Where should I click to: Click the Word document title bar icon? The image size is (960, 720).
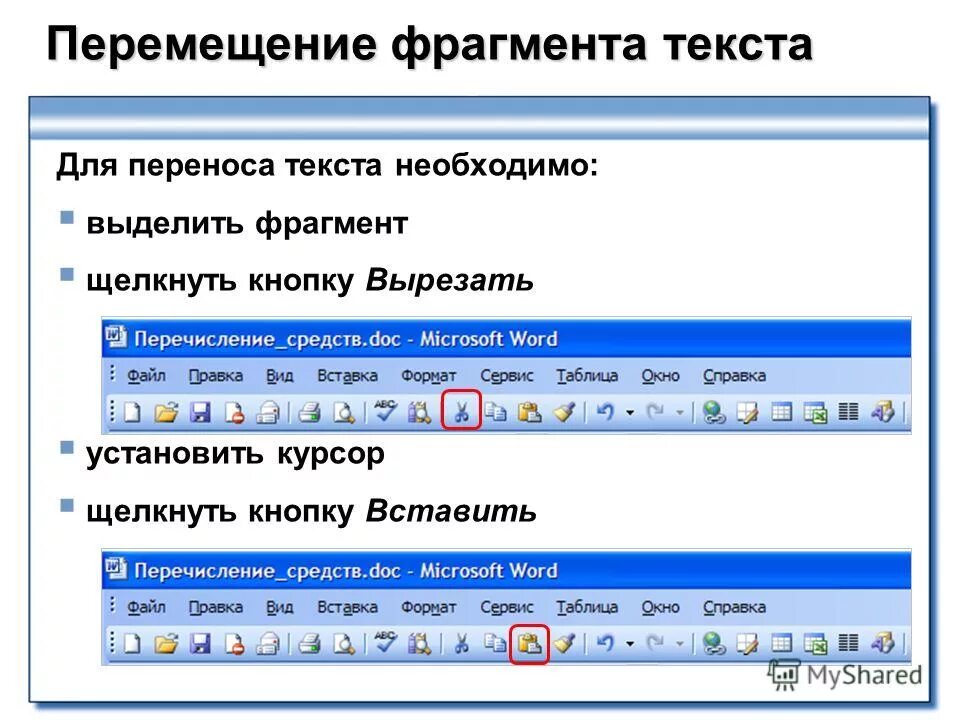115,339
